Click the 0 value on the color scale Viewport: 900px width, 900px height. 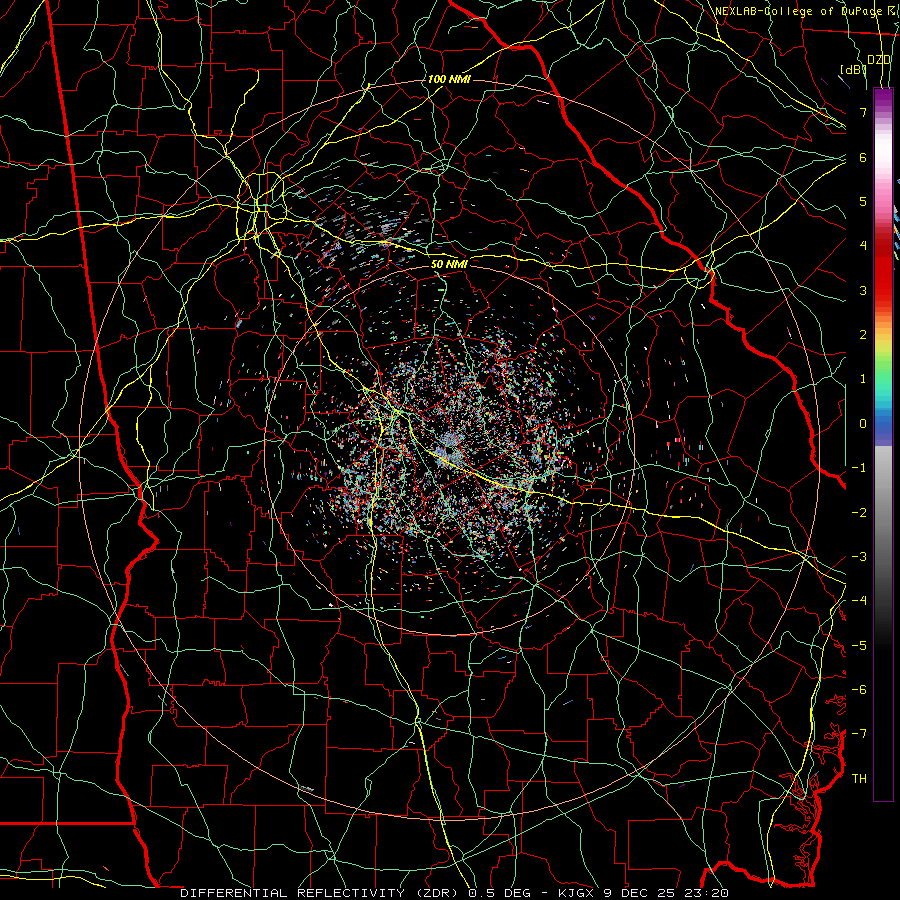click(863, 424)
